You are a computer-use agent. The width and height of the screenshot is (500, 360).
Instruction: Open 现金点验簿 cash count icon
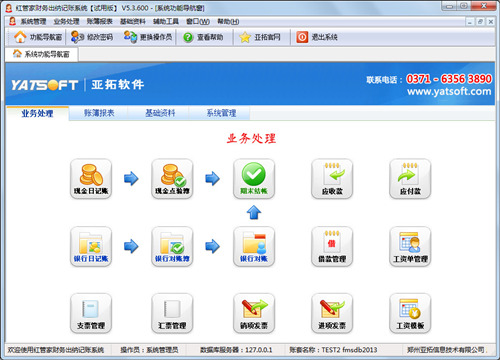[x=172, y=179]
